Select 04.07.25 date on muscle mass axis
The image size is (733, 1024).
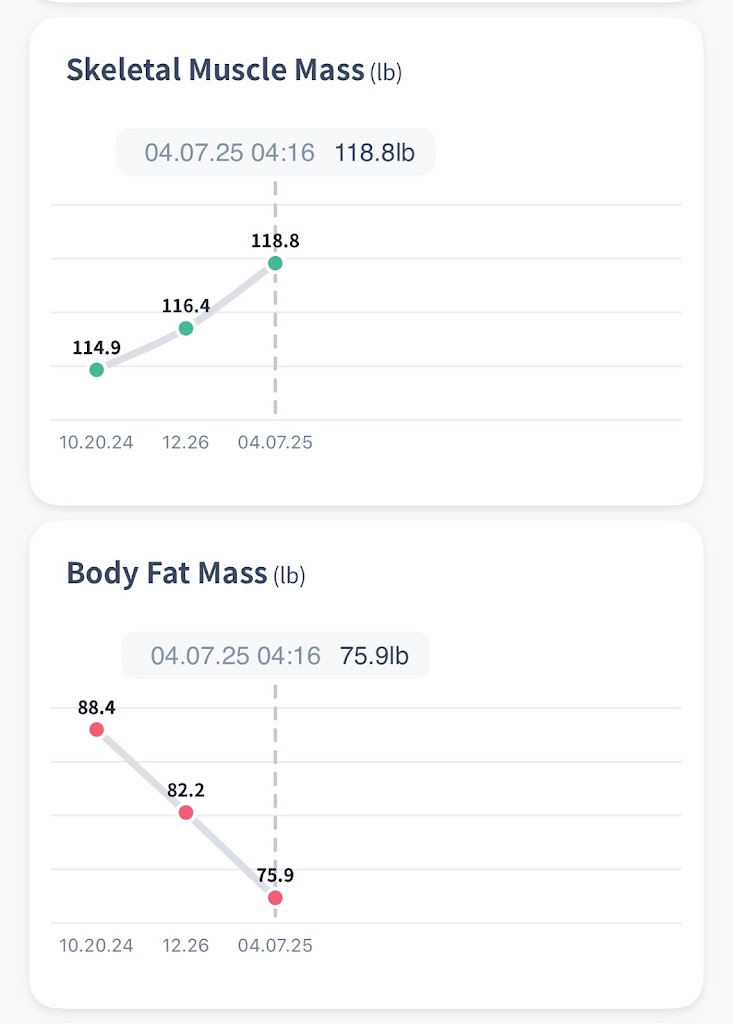[x=275, y=442]
